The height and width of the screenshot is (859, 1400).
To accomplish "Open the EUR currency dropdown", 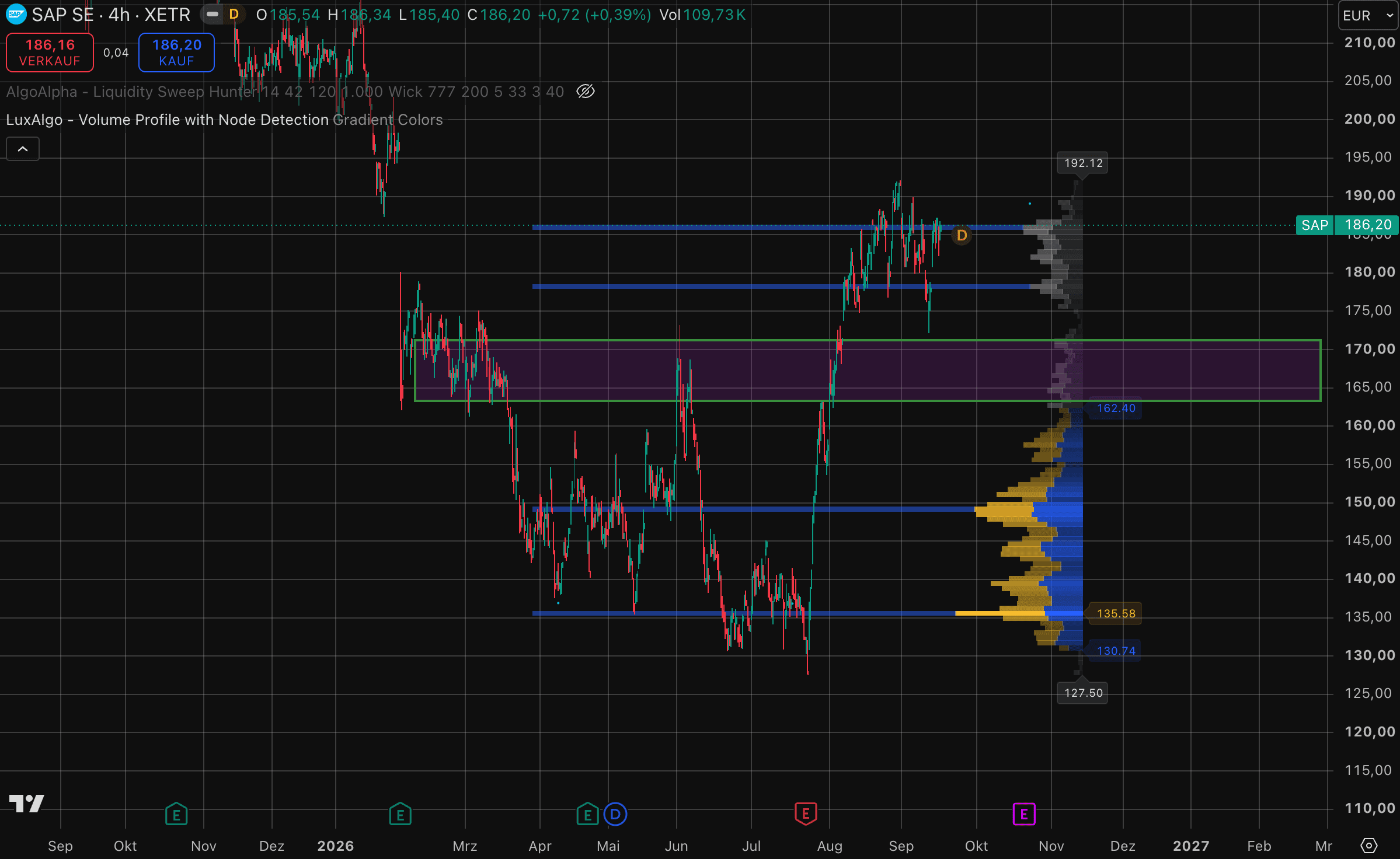I will (1368, 16).
